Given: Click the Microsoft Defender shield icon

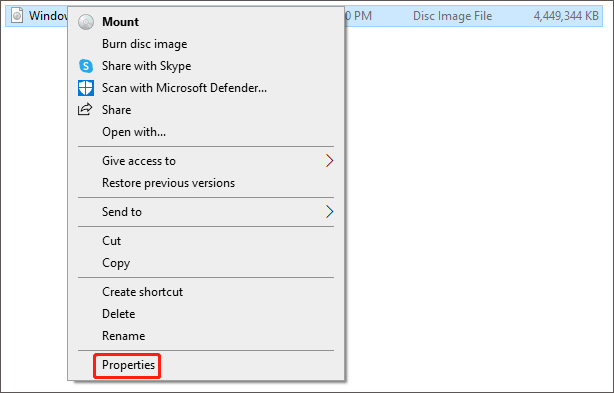Looking at the screenshot, I should 86,88.
